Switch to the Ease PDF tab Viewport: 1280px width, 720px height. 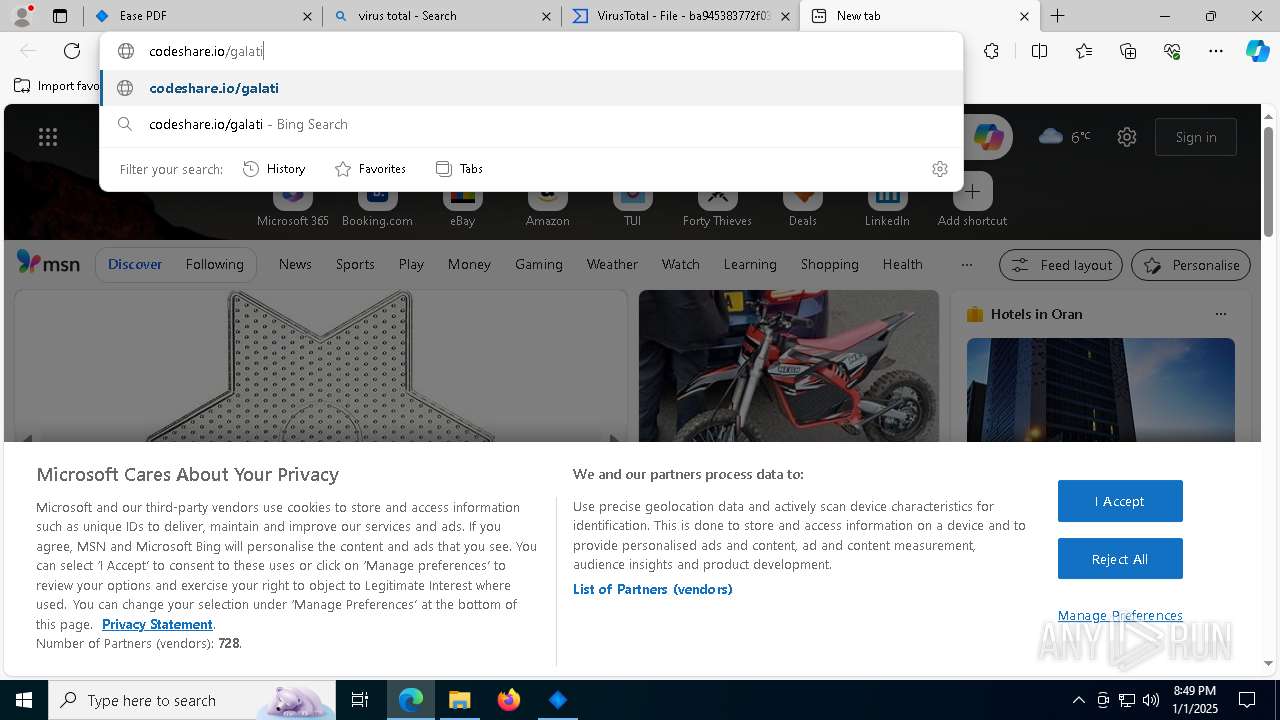pos(203,16)
